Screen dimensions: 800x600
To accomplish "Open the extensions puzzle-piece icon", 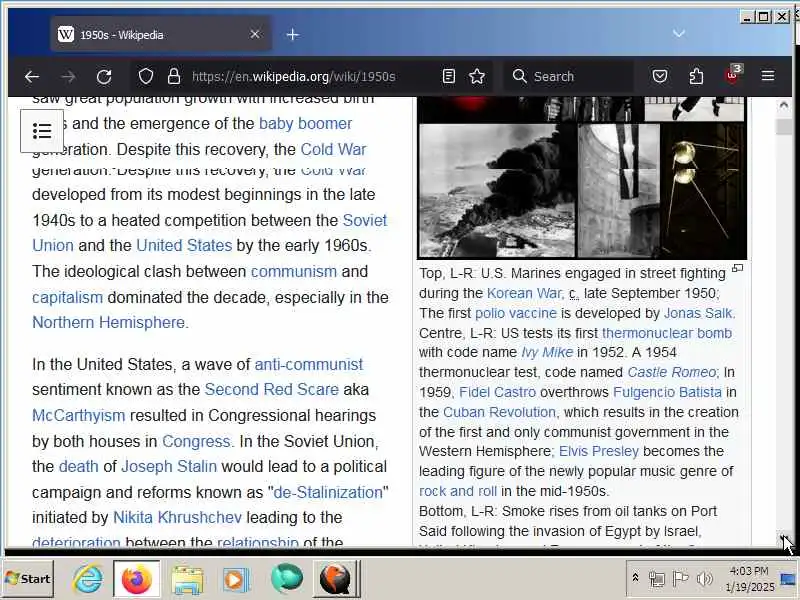I will 696,77.
